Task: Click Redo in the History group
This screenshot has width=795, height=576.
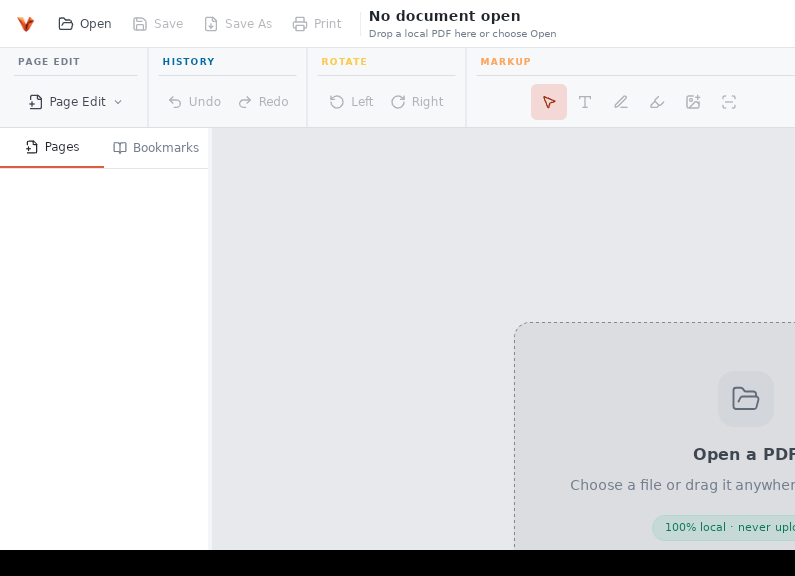Action: tap(264, 102)
